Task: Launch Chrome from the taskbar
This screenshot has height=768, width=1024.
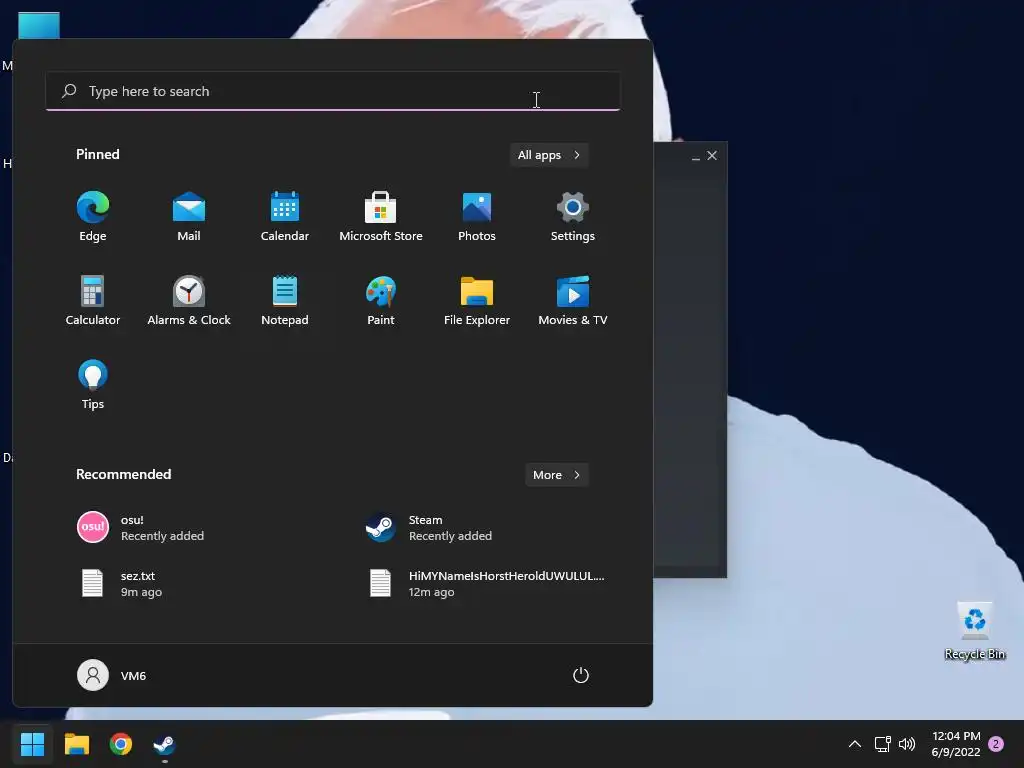Action: click(x=121, y=744)
